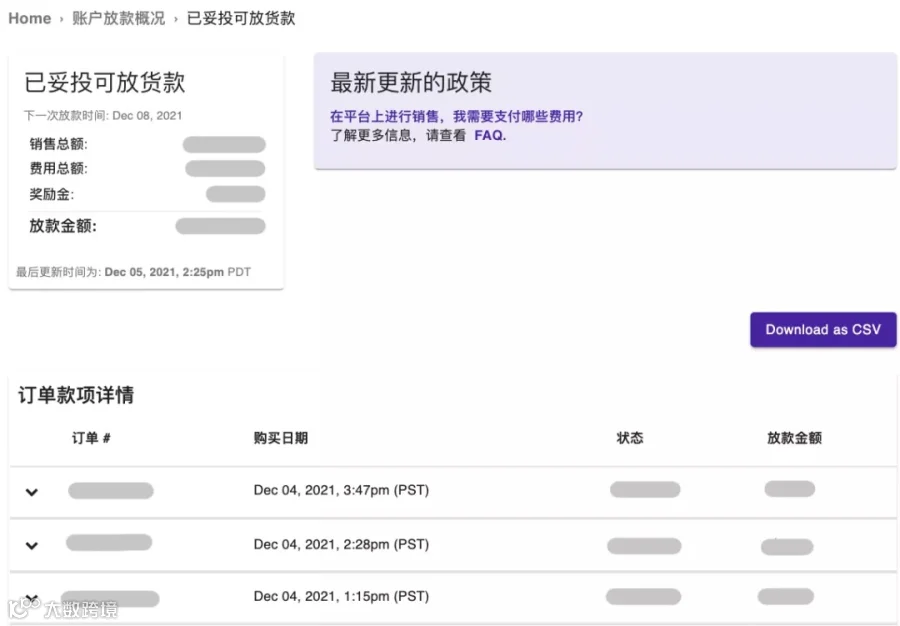900x626 pixels.
Task: Select the 状态 column header
Action: 630,438
